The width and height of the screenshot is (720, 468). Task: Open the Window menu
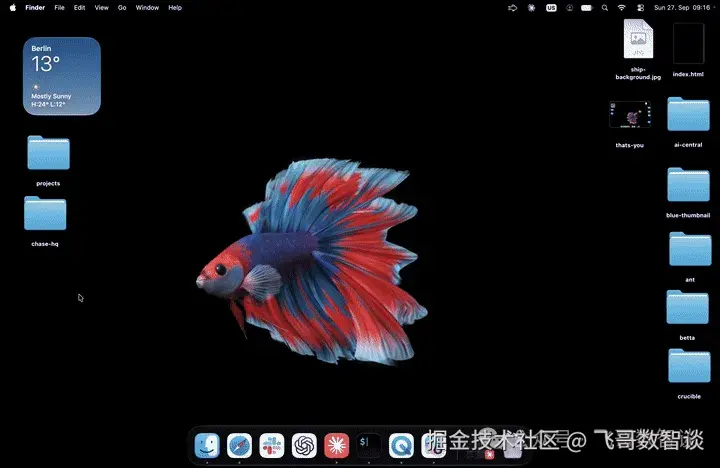coord(147,8)
